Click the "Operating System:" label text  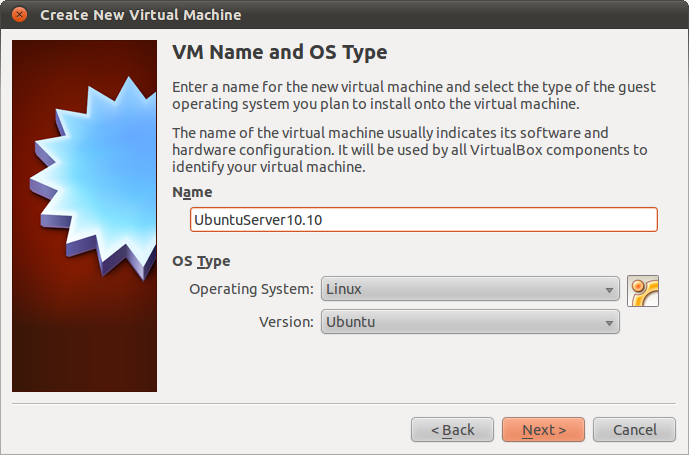(x=251, y=290)
